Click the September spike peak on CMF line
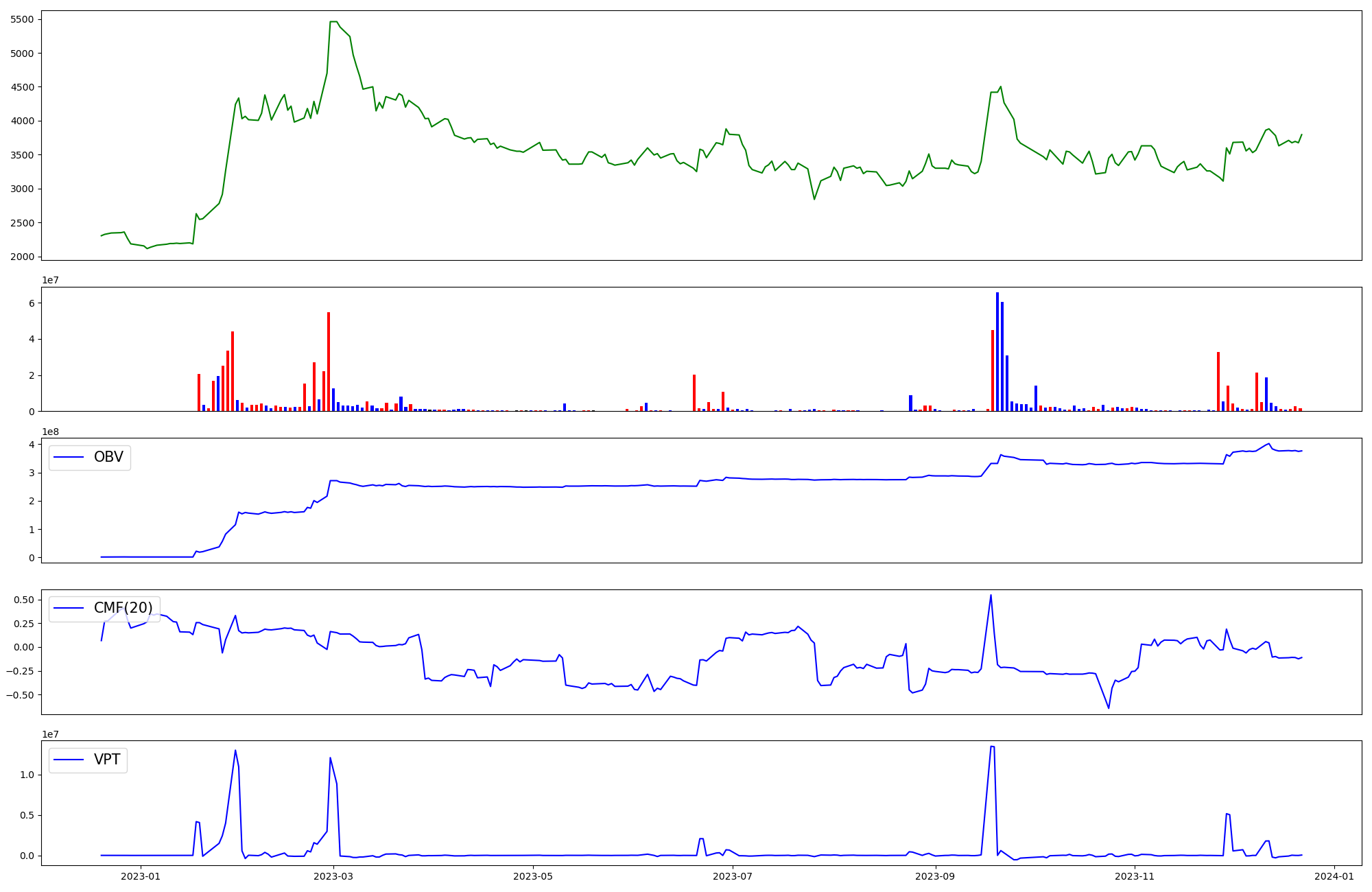The image size is (1372, 892). [x=991, y=596]
